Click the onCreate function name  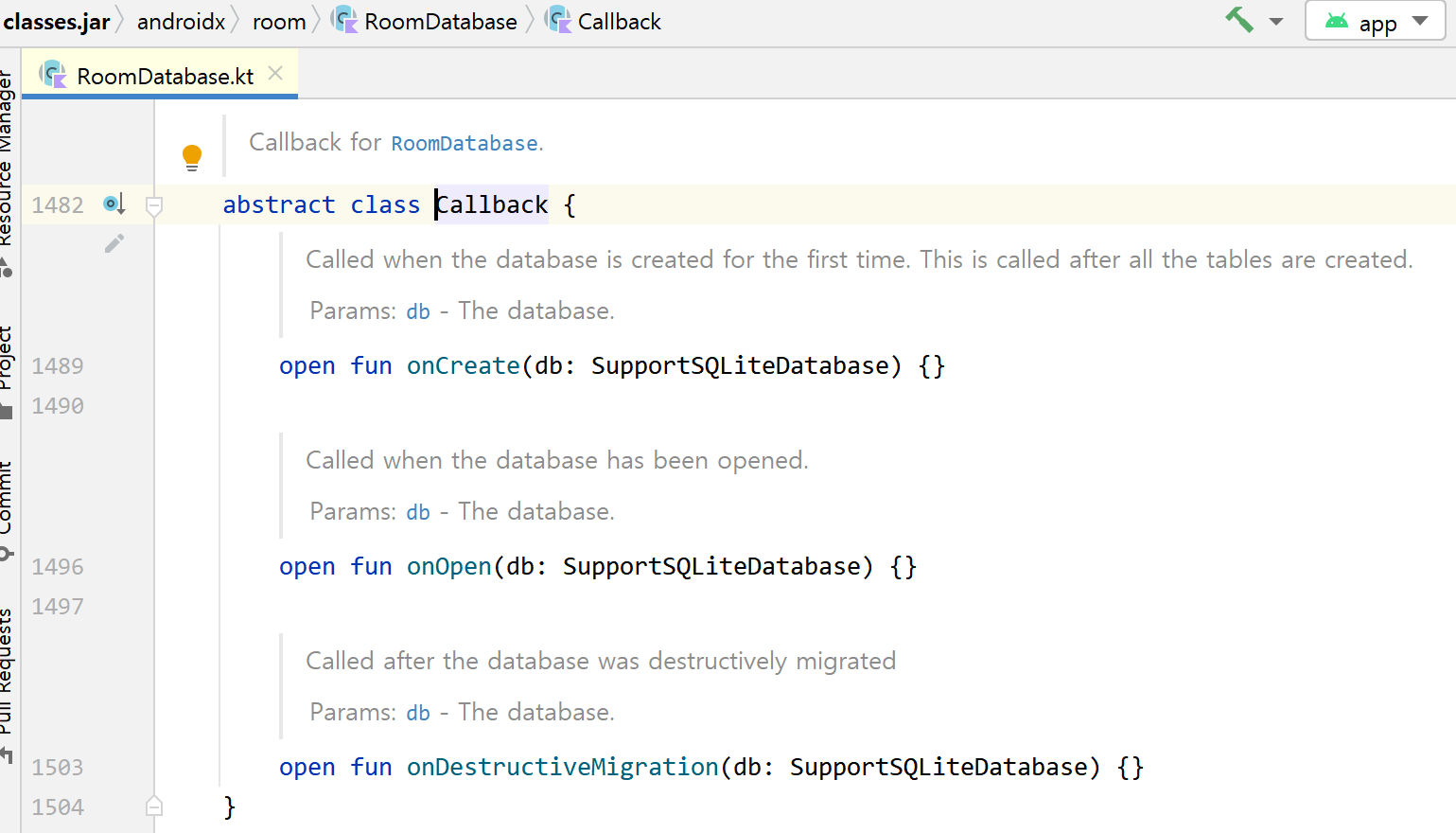(x=464, y=365)
